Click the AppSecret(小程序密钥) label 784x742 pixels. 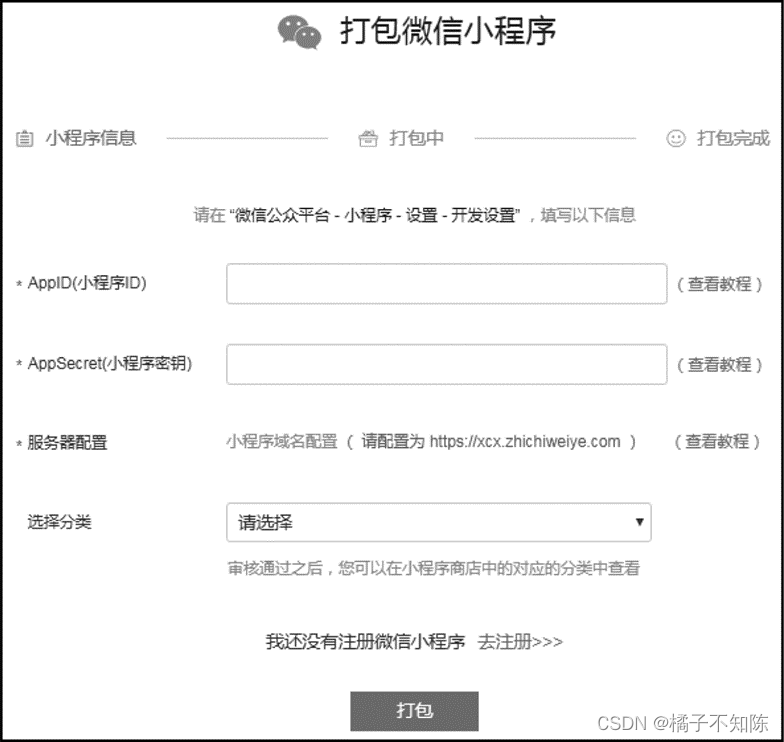tap(110, 364)
